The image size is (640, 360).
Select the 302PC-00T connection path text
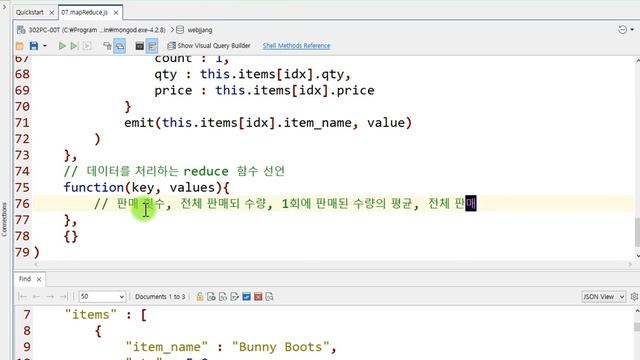[97, 30]
